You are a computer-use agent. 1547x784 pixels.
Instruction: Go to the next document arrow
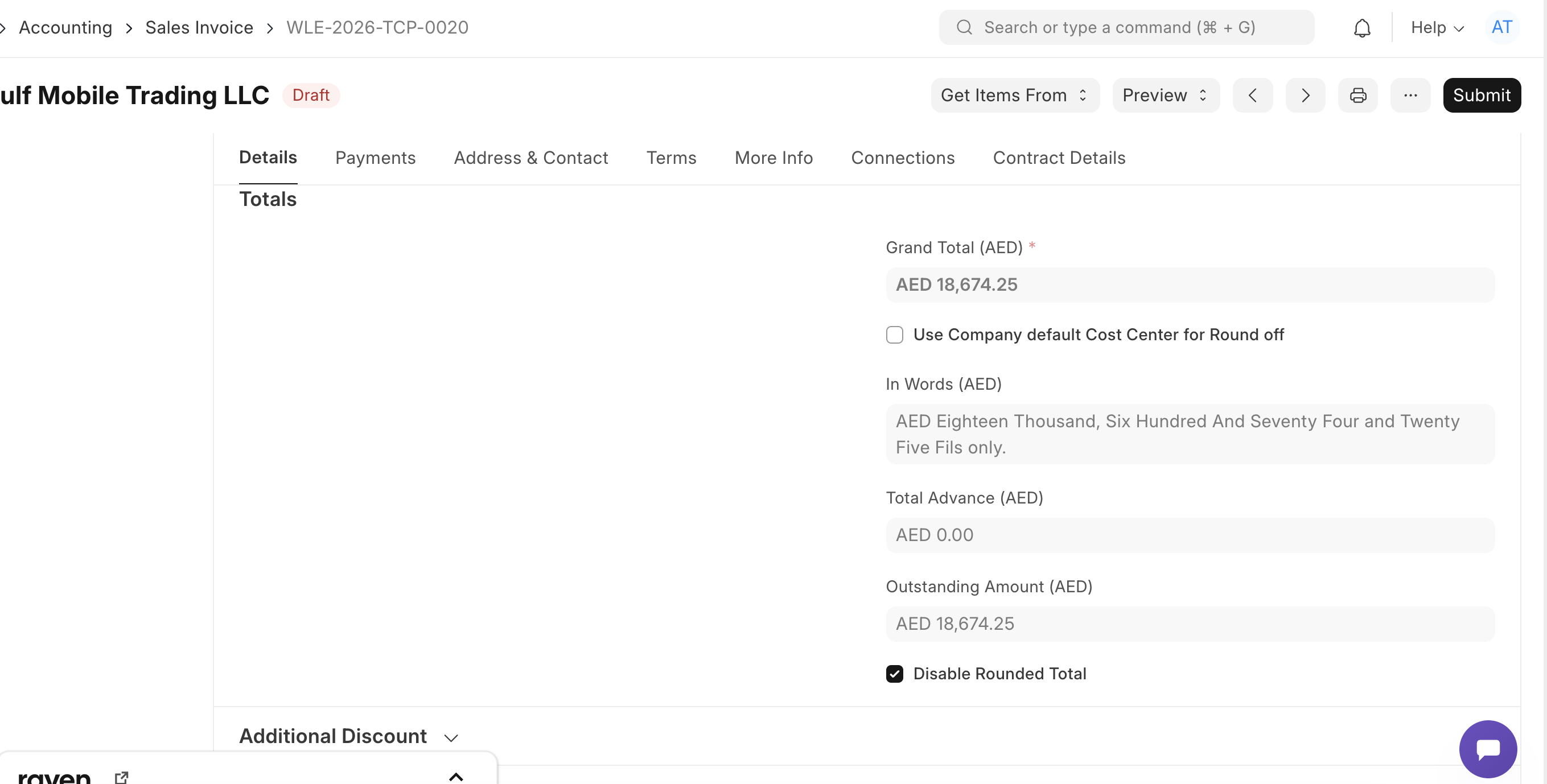click(x=1305, y=96)
